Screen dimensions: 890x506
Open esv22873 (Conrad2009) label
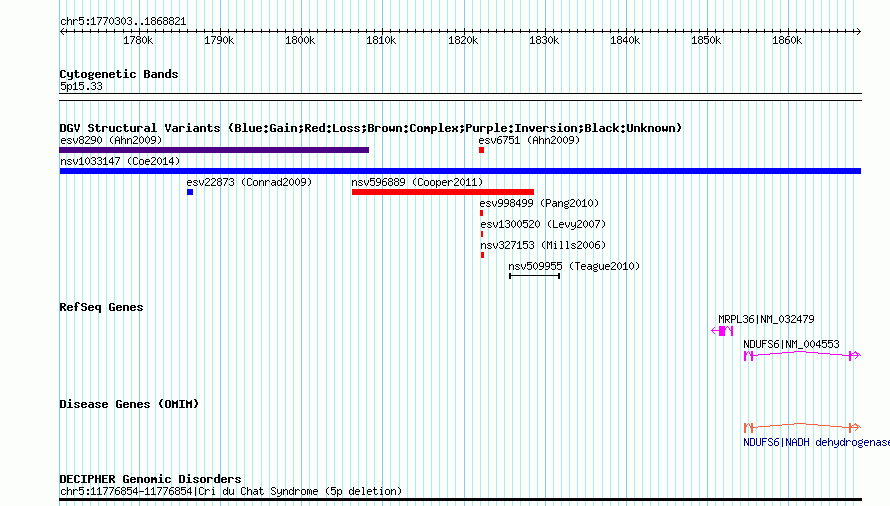(249, 182)
